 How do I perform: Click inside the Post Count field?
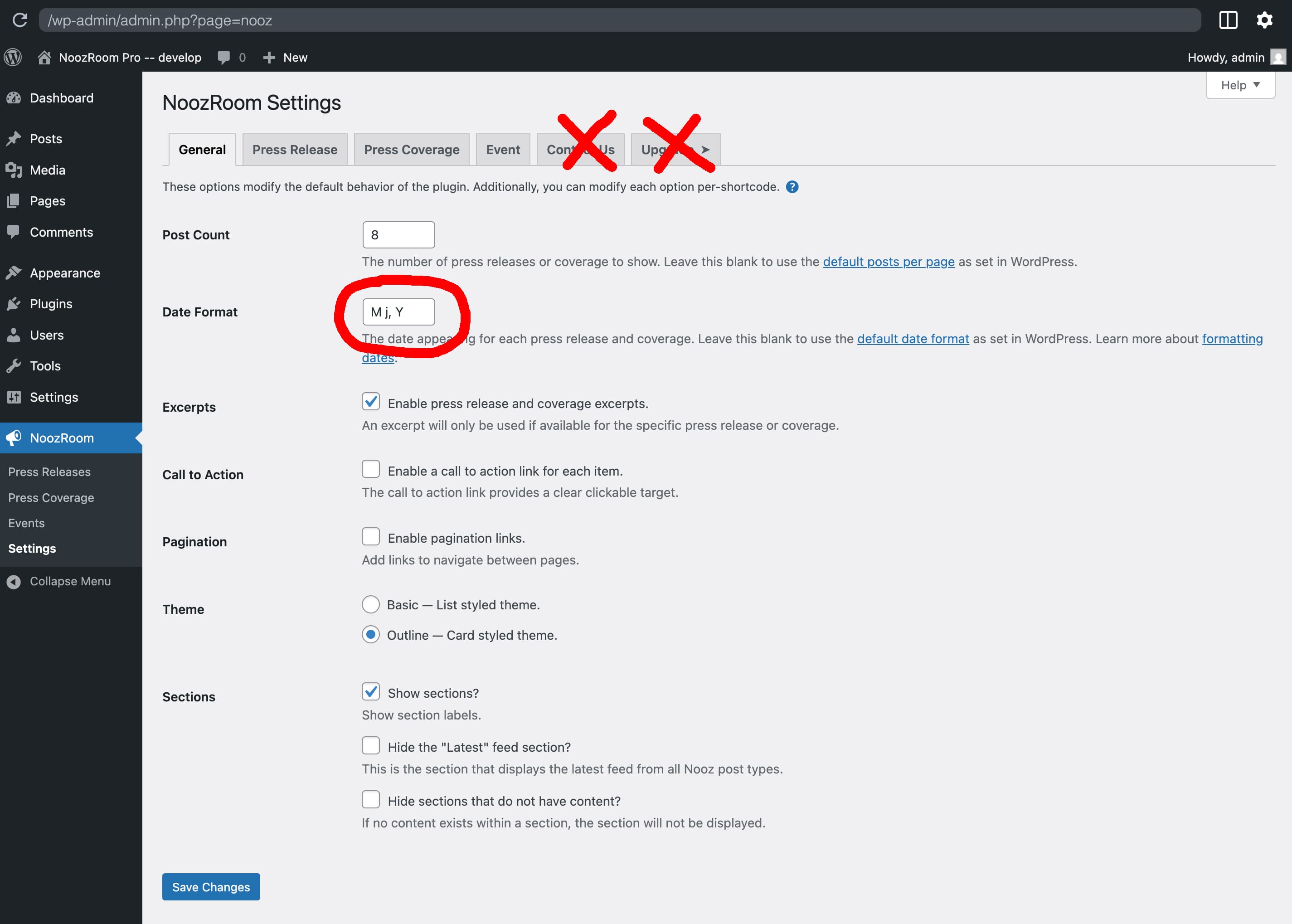click(x=398, y=234)
